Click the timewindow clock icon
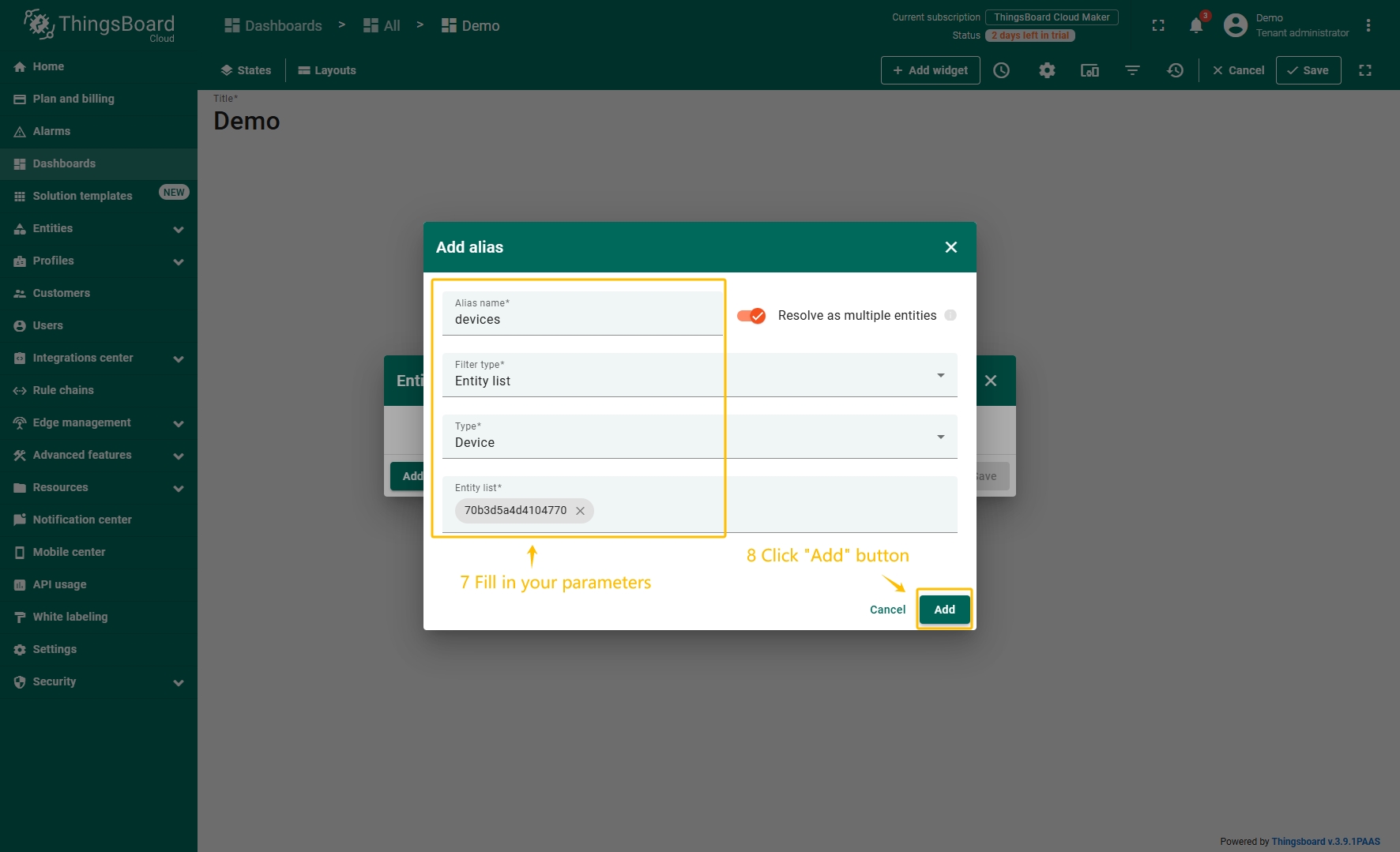The height and width of the screenshot is (852, 1400). (1001, 70)
